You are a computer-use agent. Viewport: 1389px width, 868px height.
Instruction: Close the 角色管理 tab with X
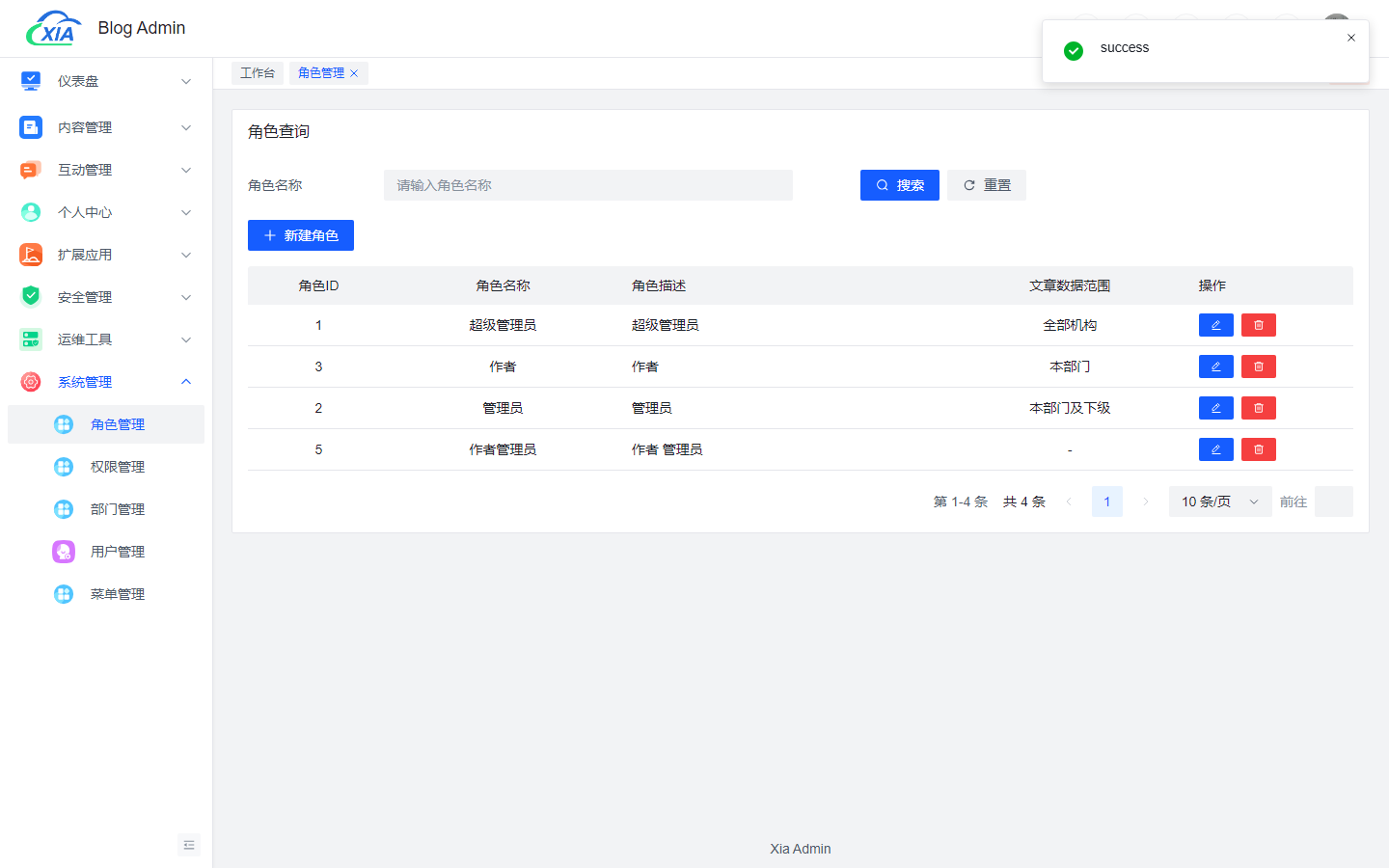click(x=354, y=73)
